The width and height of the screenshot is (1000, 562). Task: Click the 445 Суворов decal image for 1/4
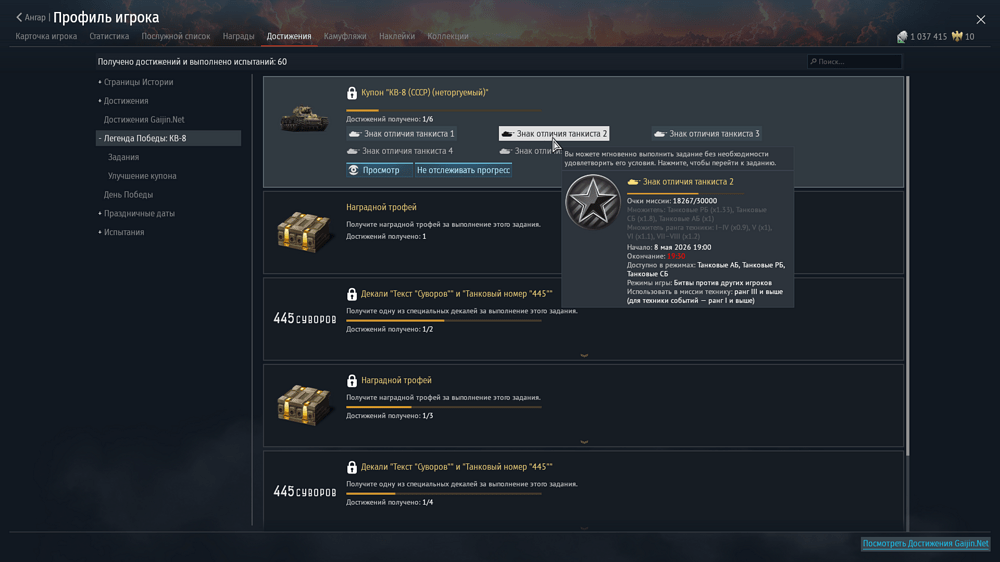(x=305, y=492)
